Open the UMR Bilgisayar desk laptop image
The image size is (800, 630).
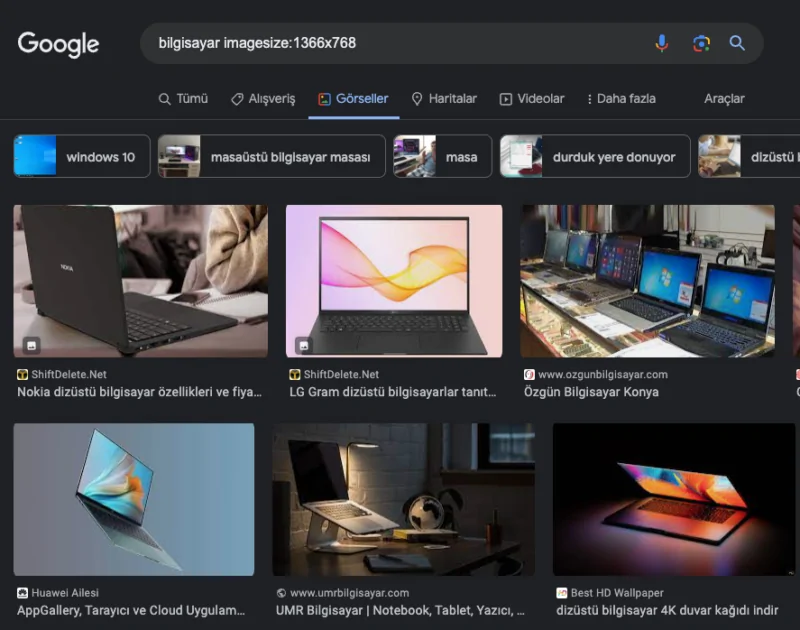click(404, 499)
